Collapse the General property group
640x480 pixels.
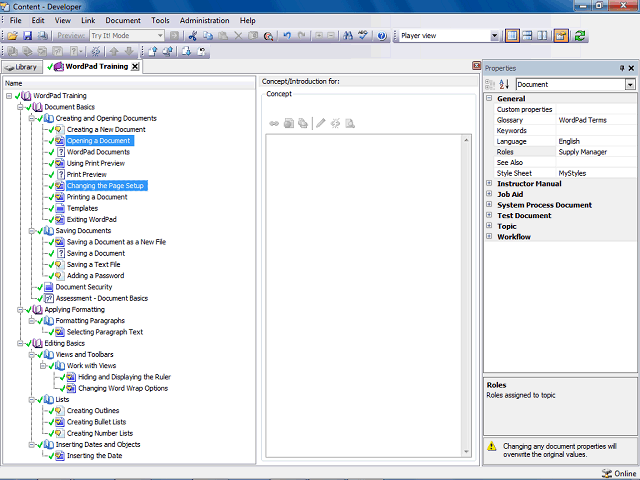click(x=489, y=98)
